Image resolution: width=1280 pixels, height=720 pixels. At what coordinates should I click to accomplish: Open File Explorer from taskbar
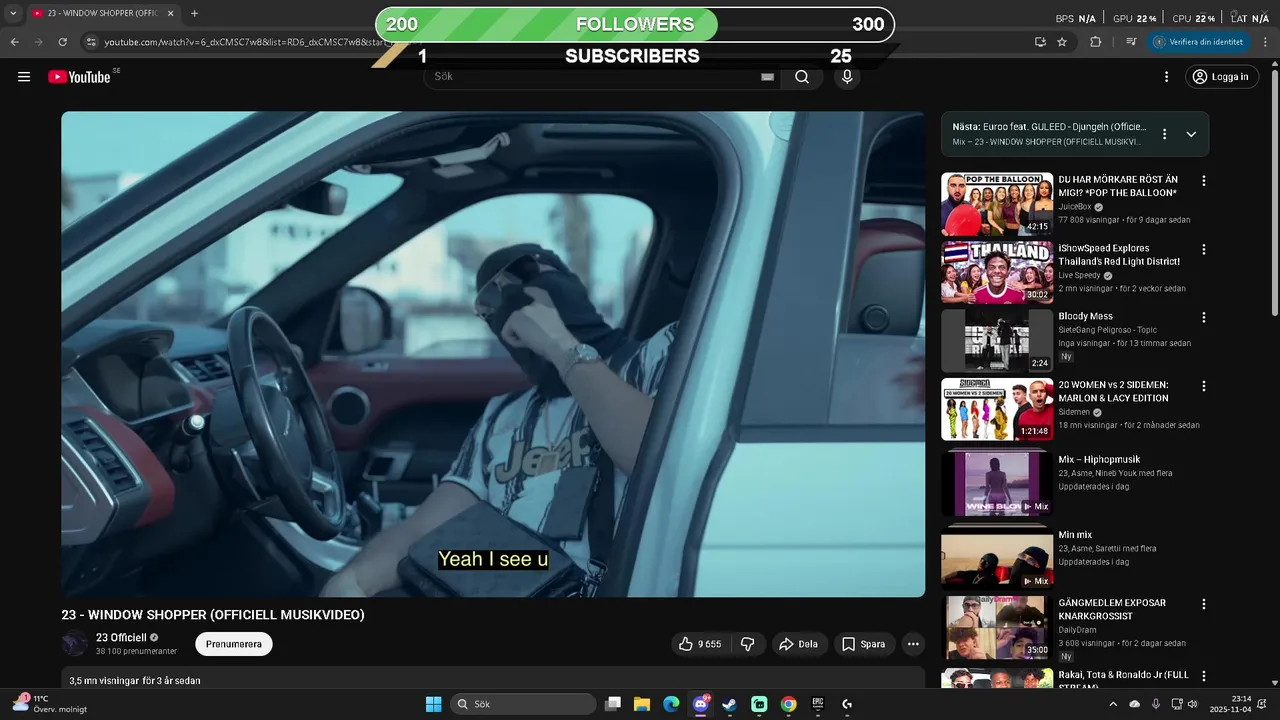click(642, 704)
